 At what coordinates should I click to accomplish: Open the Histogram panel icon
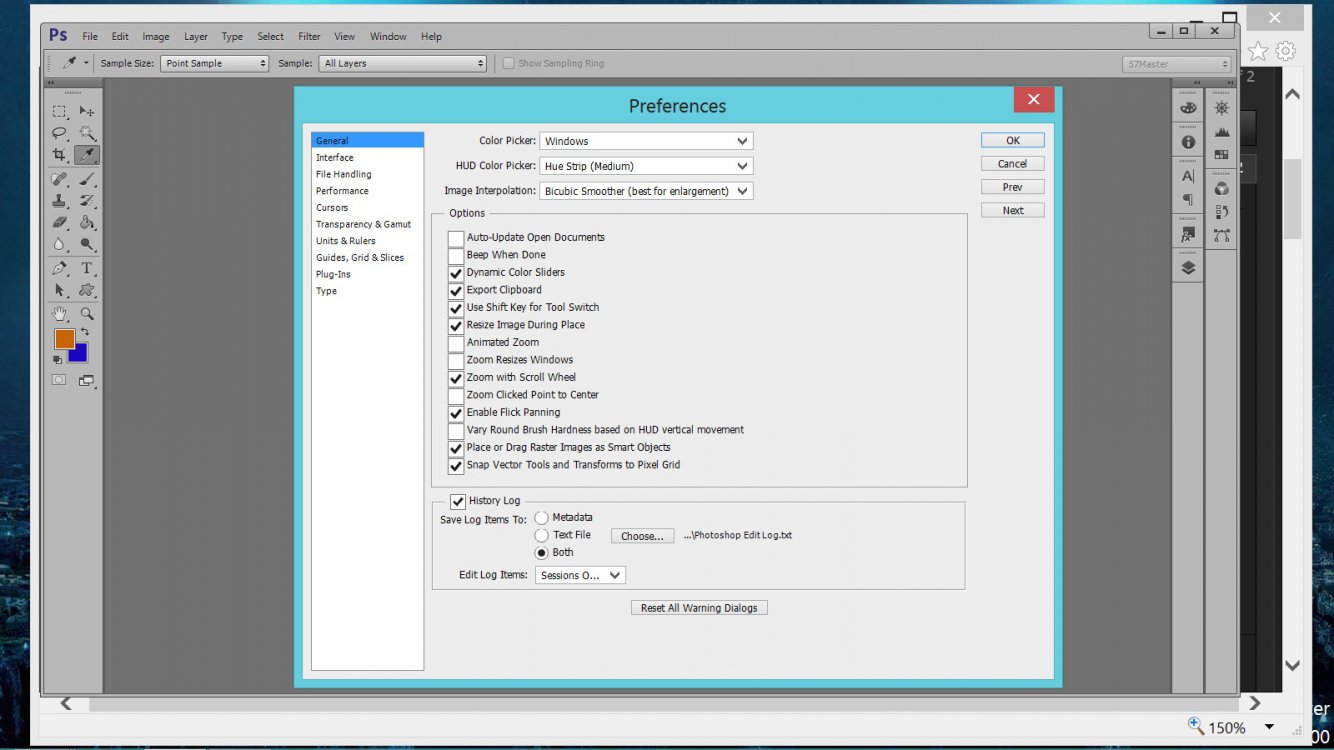pyautogui.click(x=1221, y=132)
